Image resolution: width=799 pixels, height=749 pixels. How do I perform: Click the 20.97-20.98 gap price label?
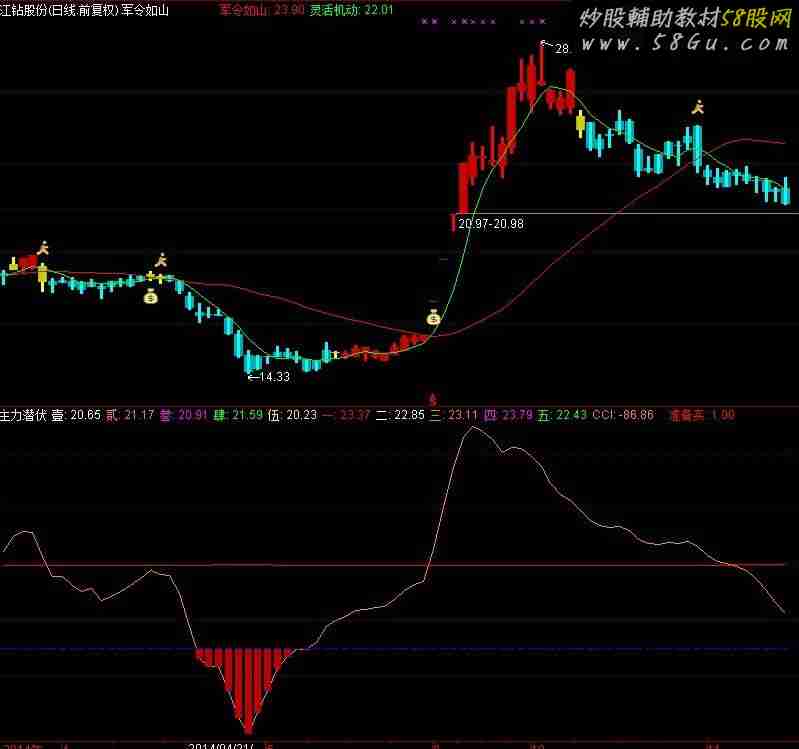[x=490, y=224]
